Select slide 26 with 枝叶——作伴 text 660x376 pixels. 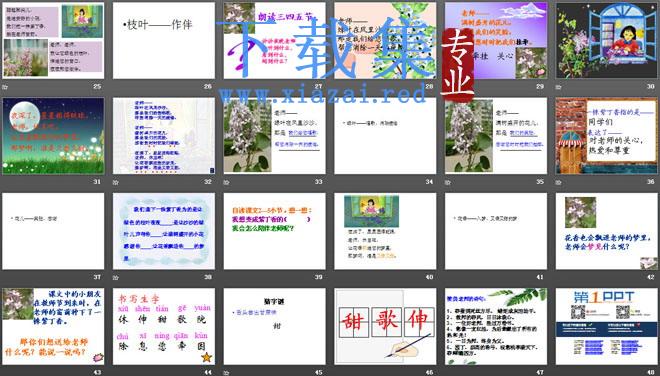[x=164, y=40]
